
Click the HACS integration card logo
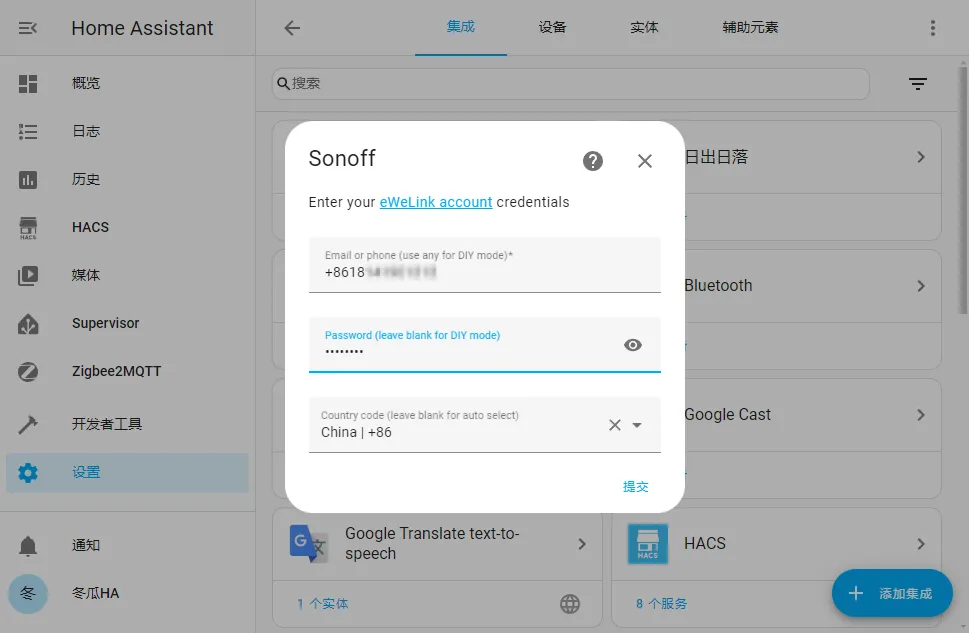648,543
